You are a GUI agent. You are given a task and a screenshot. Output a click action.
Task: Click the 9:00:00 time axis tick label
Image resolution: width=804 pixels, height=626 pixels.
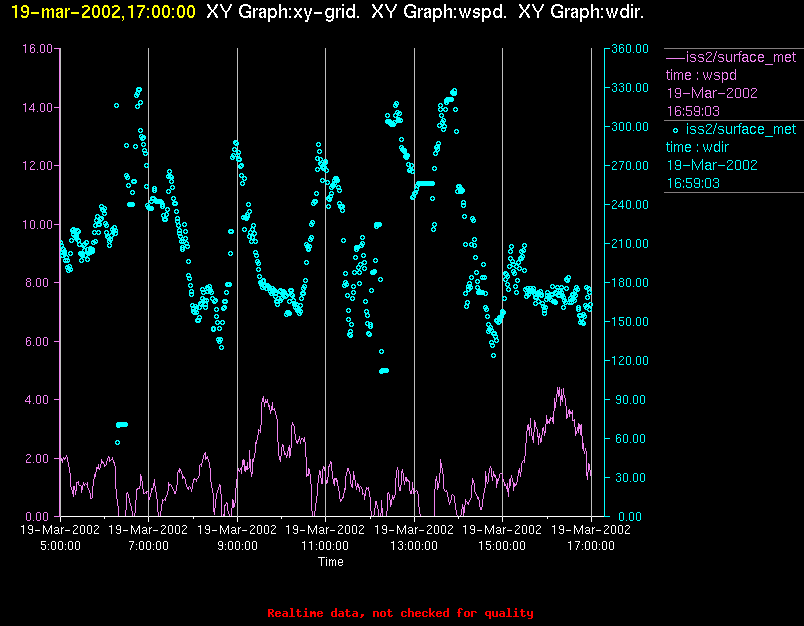237,546
